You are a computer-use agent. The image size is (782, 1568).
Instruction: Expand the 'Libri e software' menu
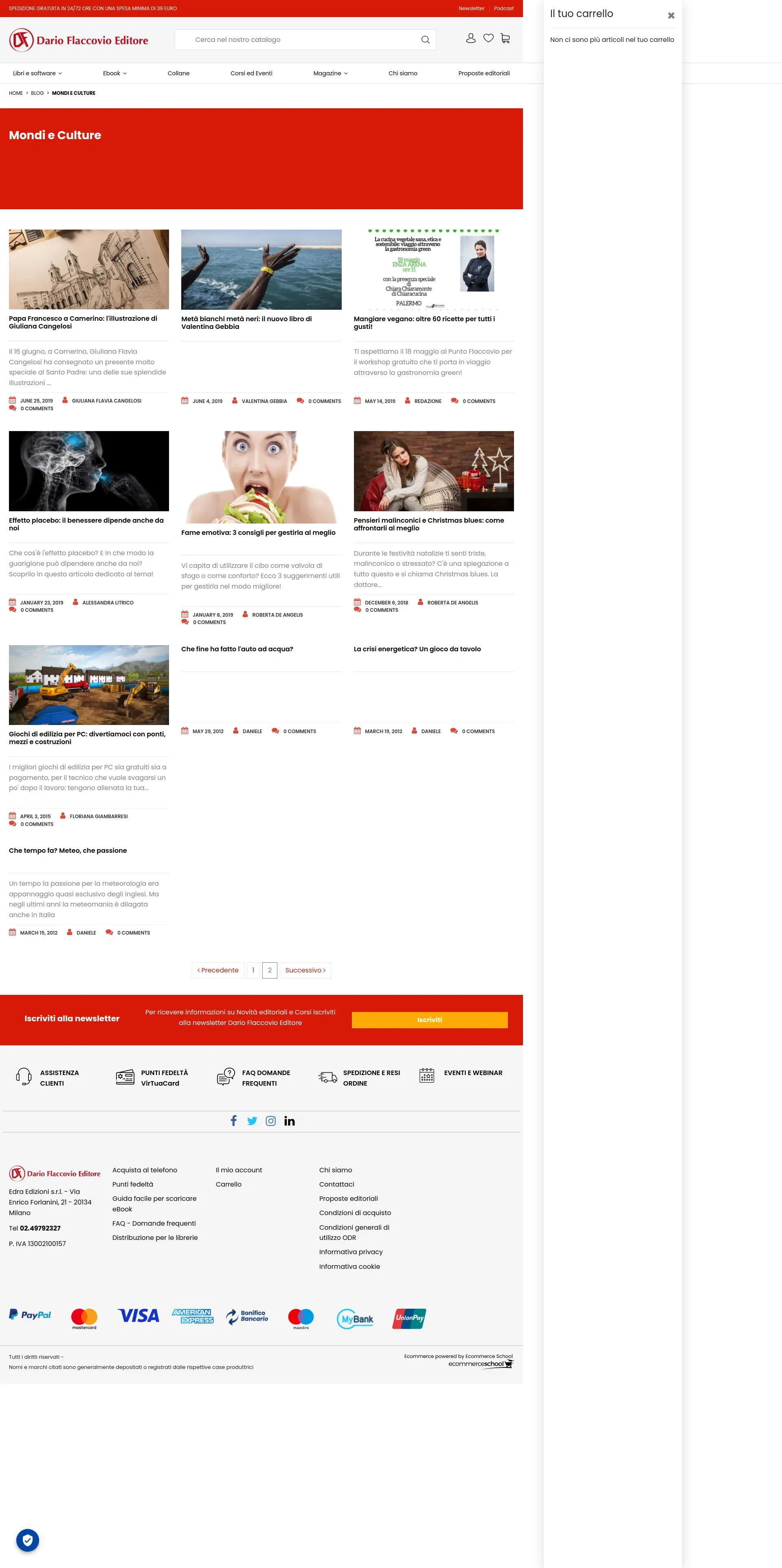tap(37, 73)
